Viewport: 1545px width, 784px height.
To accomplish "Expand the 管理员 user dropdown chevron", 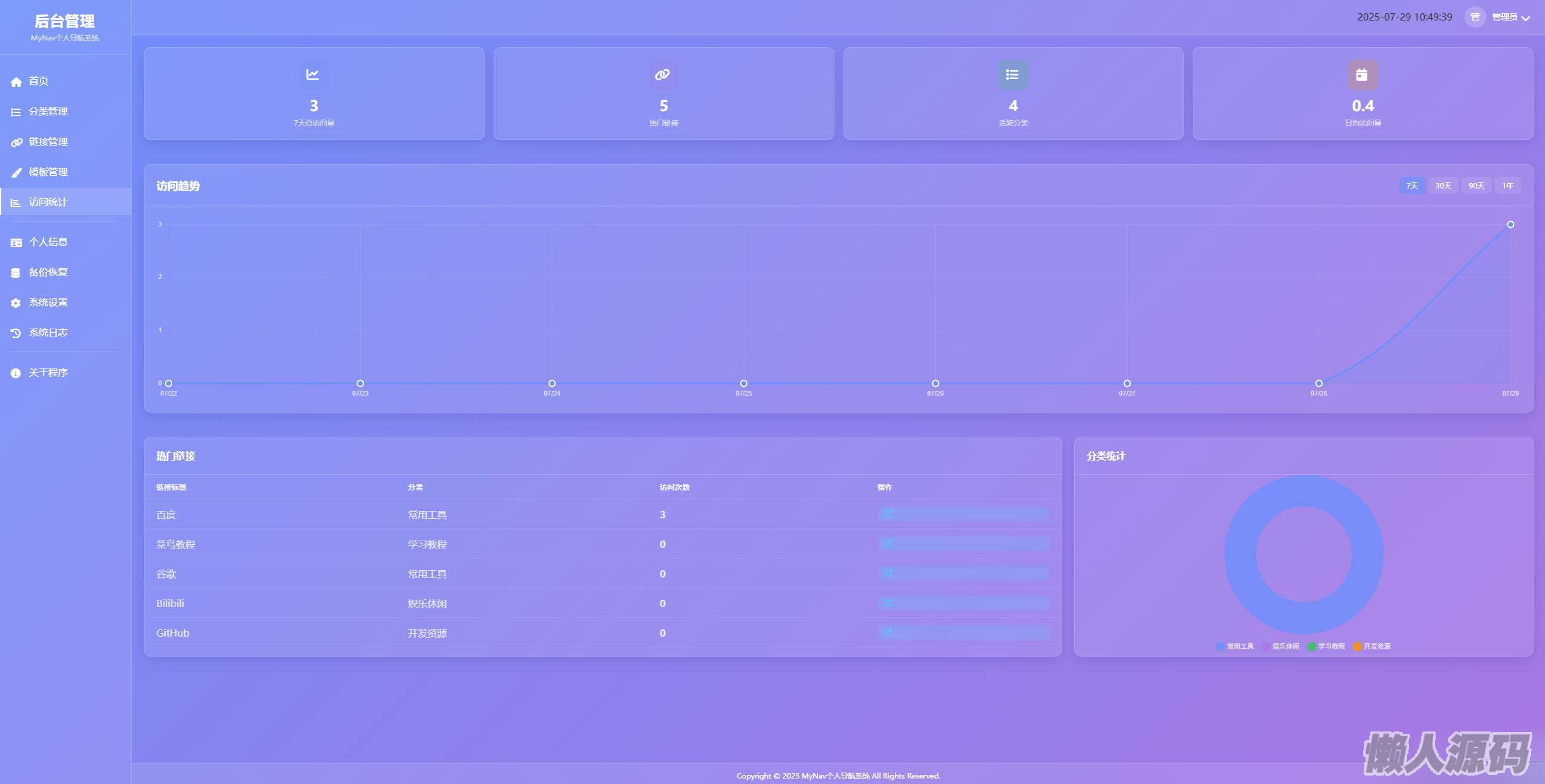I will (x=1526, y=19).
